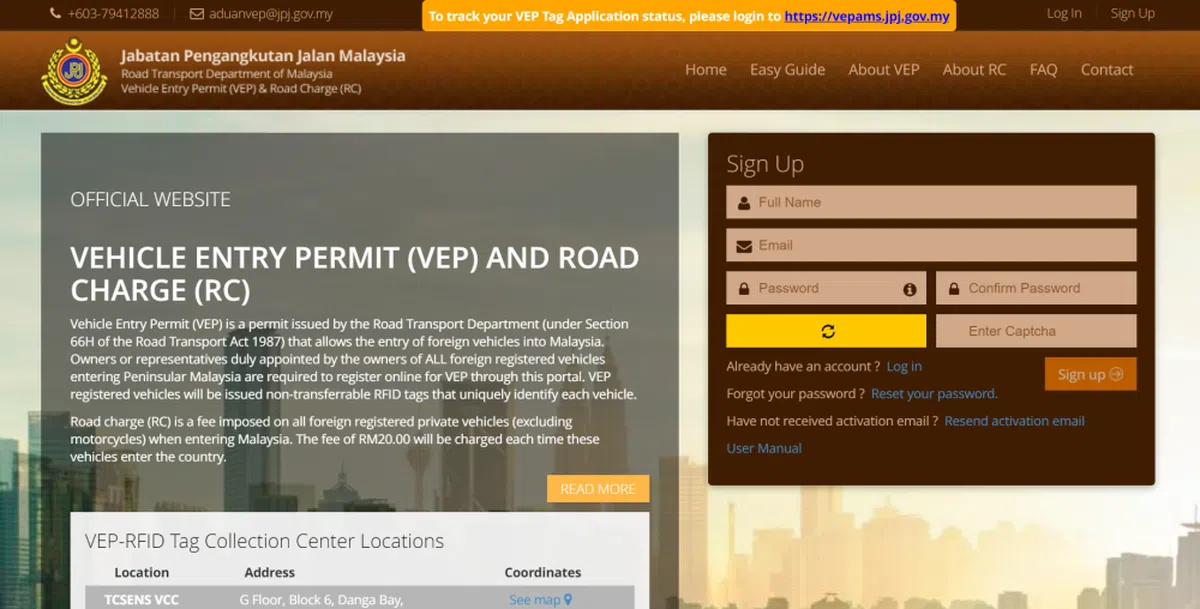Viewport: 1200px width, 609px height.
Task: Click the phone icon in top bar
Action: pyautogui.click(x=55, y=14)
